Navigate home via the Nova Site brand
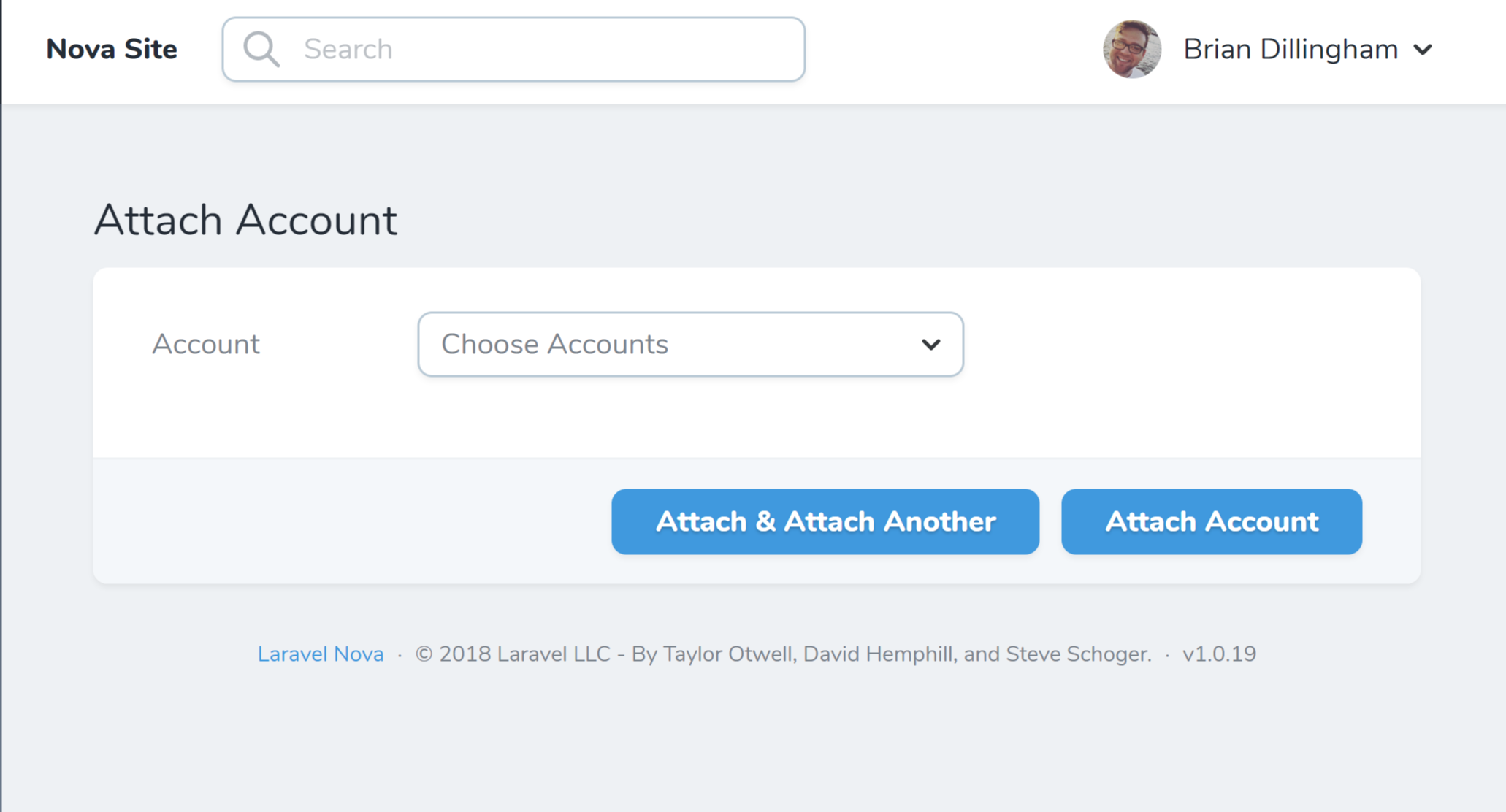1506x812 pixels. coord(111,49)
